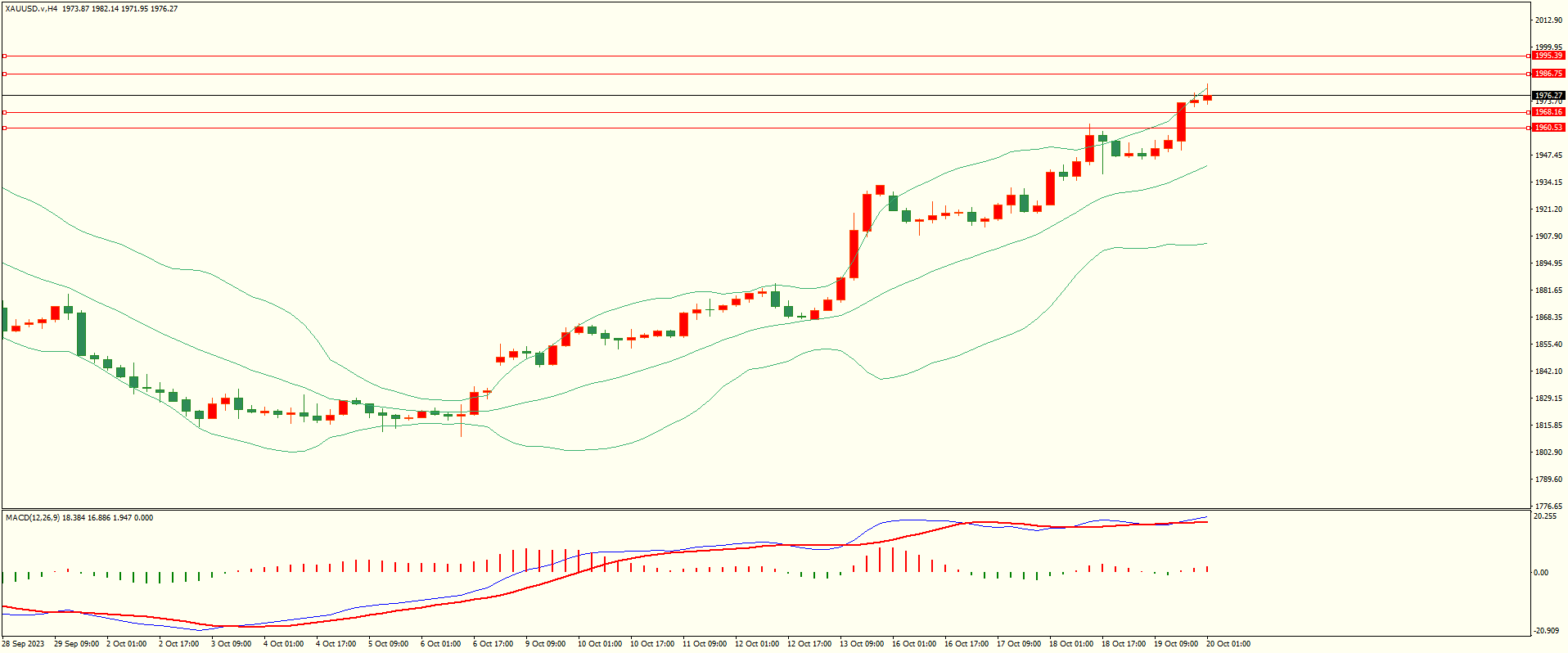Click right-end handle of the 1960.53 line
Screen dimensions: 1568x653
(x=1530, y=128)
